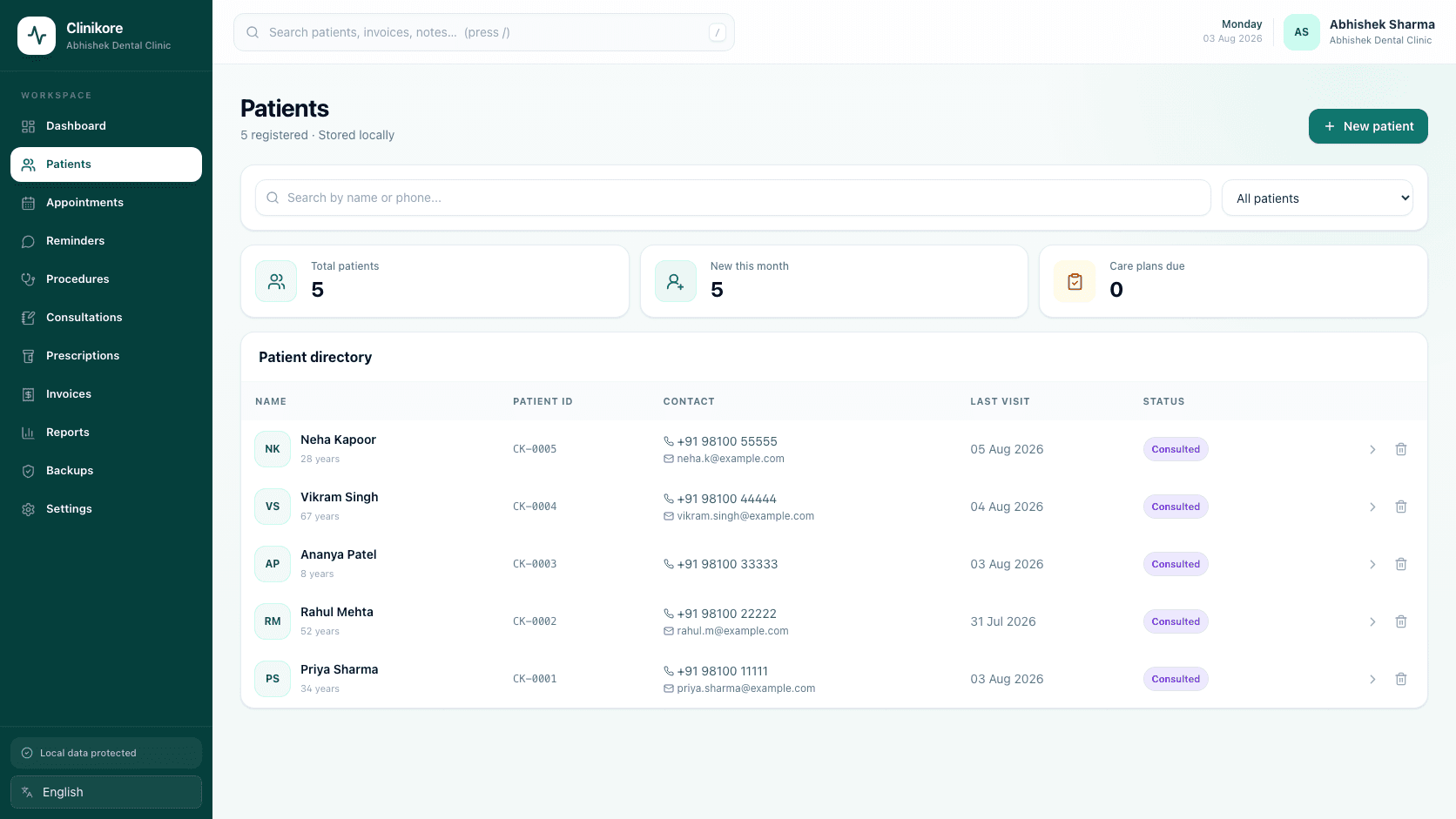Click the VS avatar for Vikram Singh
The image size is (1456, 819).
click(273, 507)
